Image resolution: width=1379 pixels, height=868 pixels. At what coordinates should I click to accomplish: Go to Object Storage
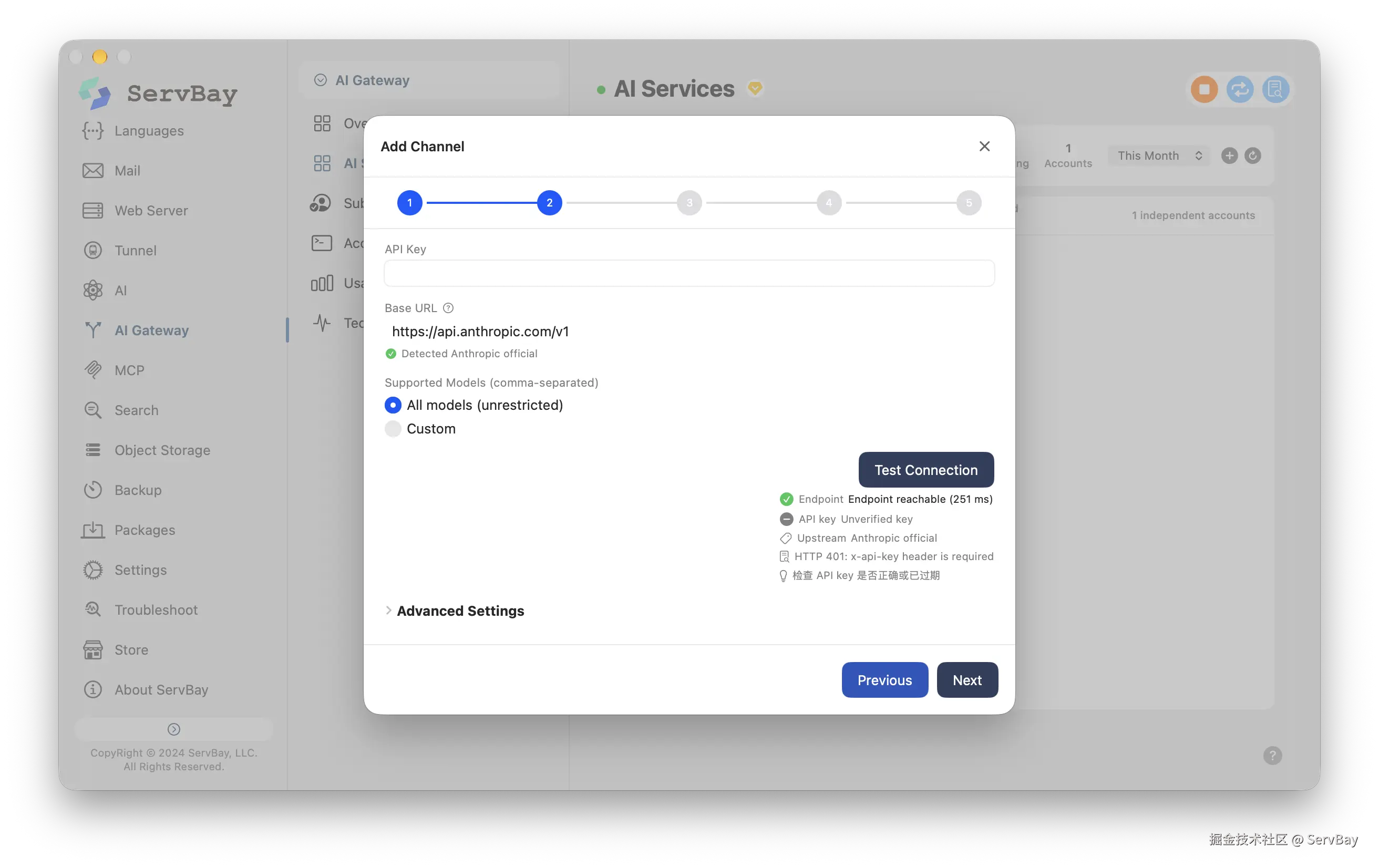pos(146,450)
